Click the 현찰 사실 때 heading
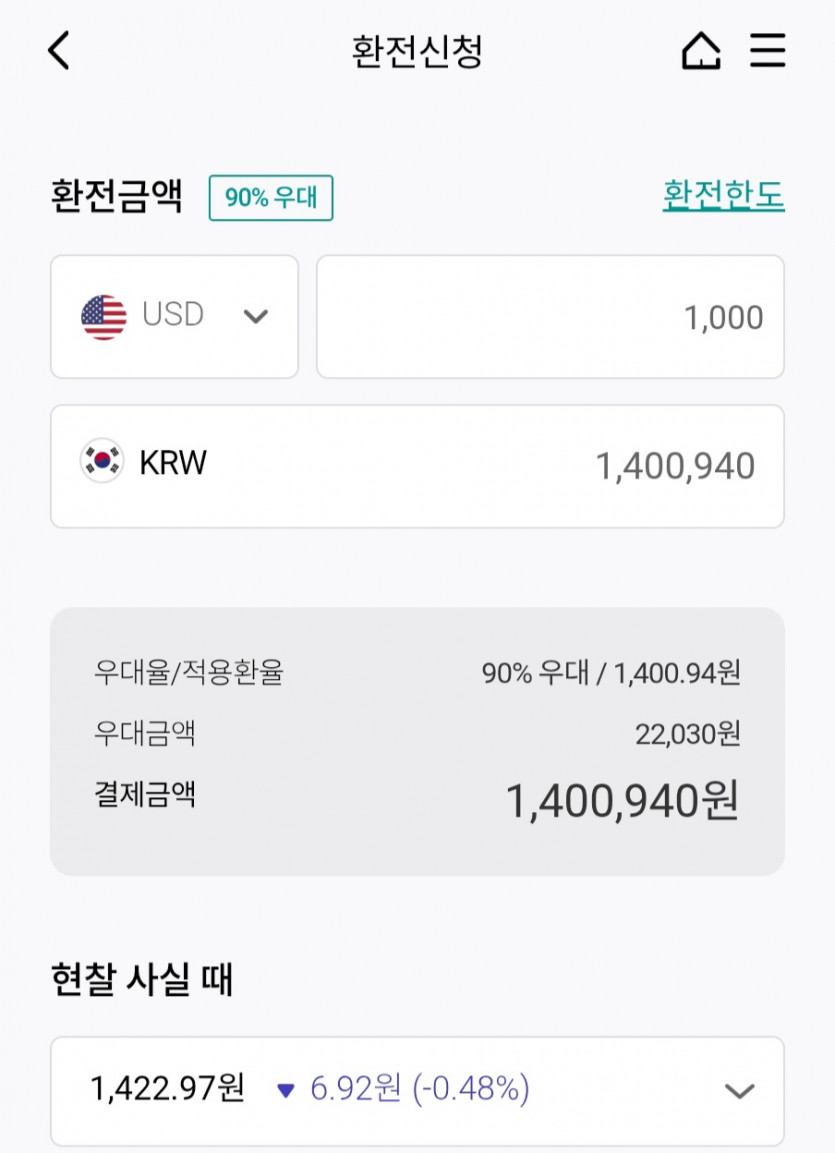Viewport: 835px width, 1153px height. pyautogui.click(x=141, y=980)
